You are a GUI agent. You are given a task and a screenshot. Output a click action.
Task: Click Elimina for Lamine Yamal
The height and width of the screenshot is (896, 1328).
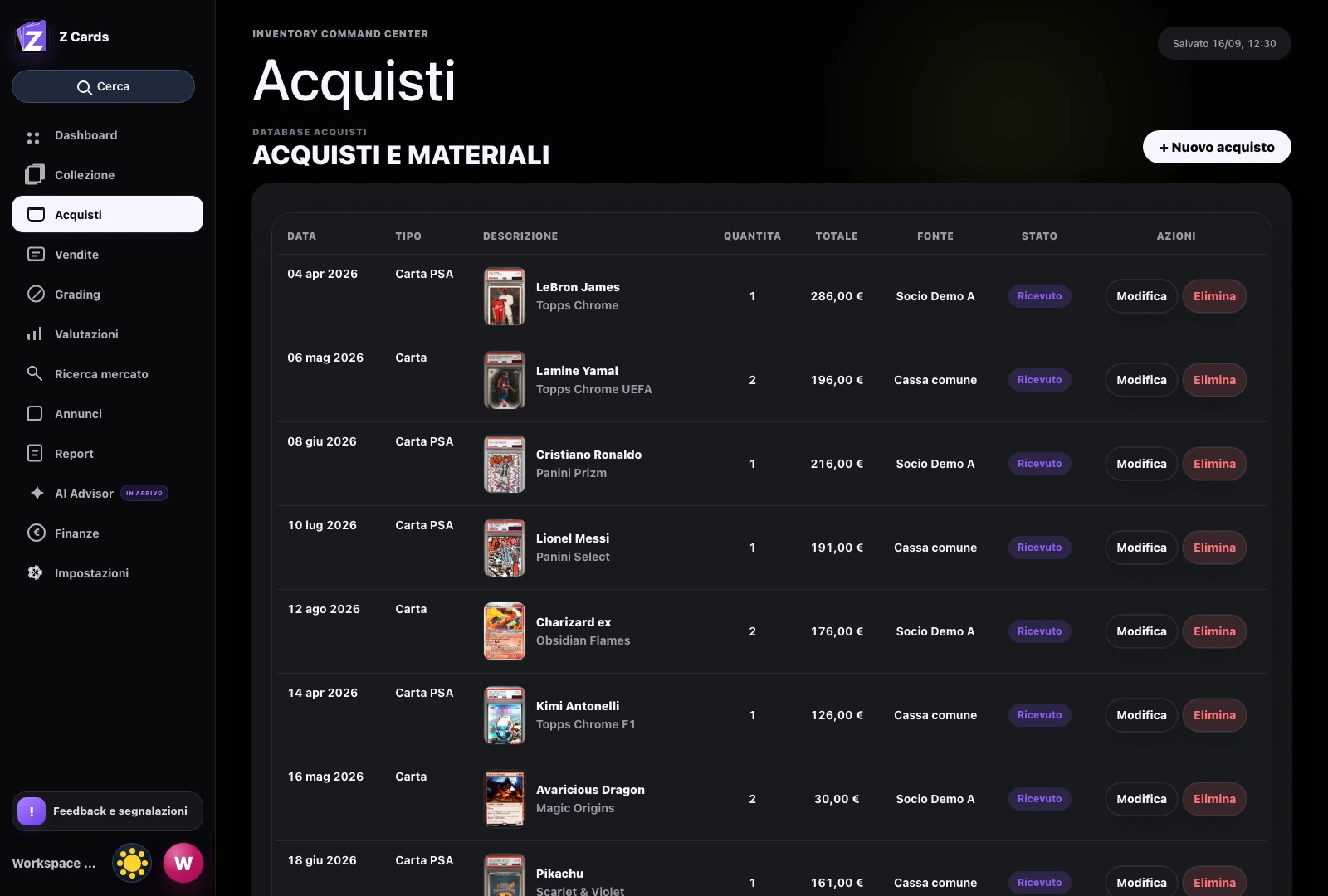click(1214, 380)
